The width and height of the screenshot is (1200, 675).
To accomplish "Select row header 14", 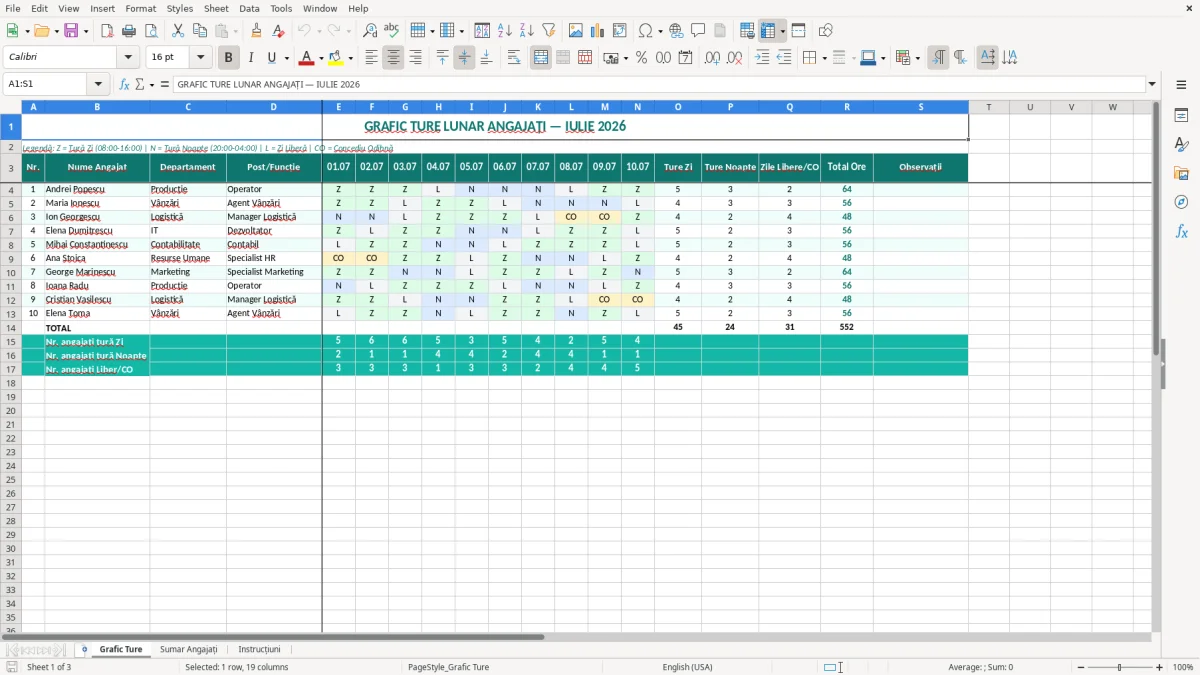I will tap(11, 328).
